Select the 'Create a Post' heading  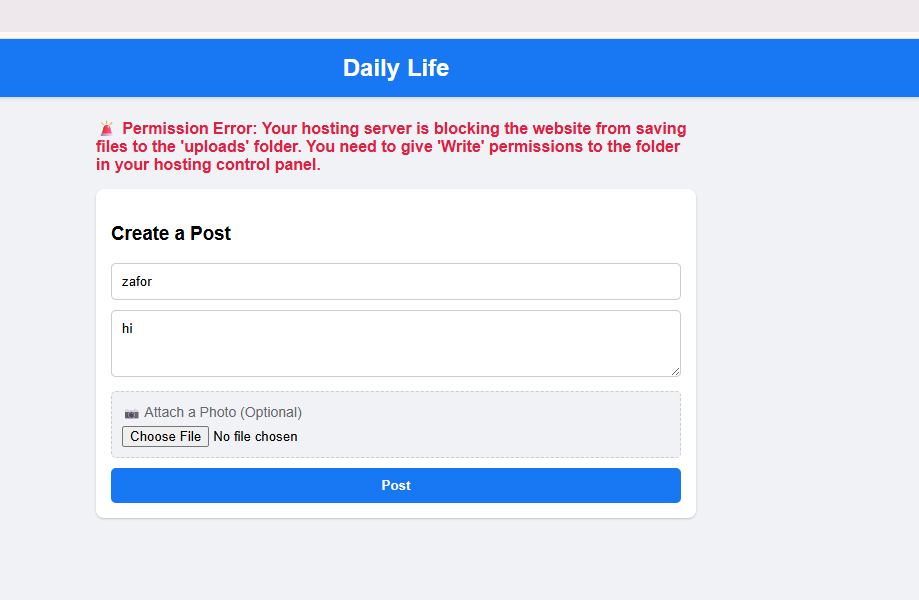click(x=171, y=233)
